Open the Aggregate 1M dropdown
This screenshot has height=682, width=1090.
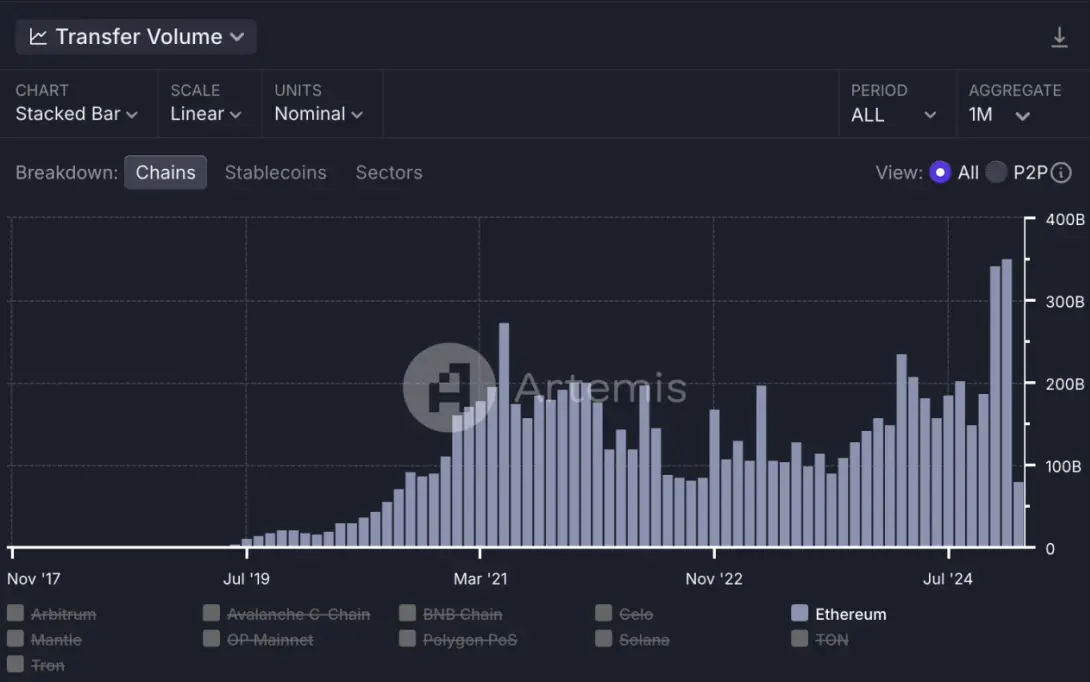click(999, 115)
